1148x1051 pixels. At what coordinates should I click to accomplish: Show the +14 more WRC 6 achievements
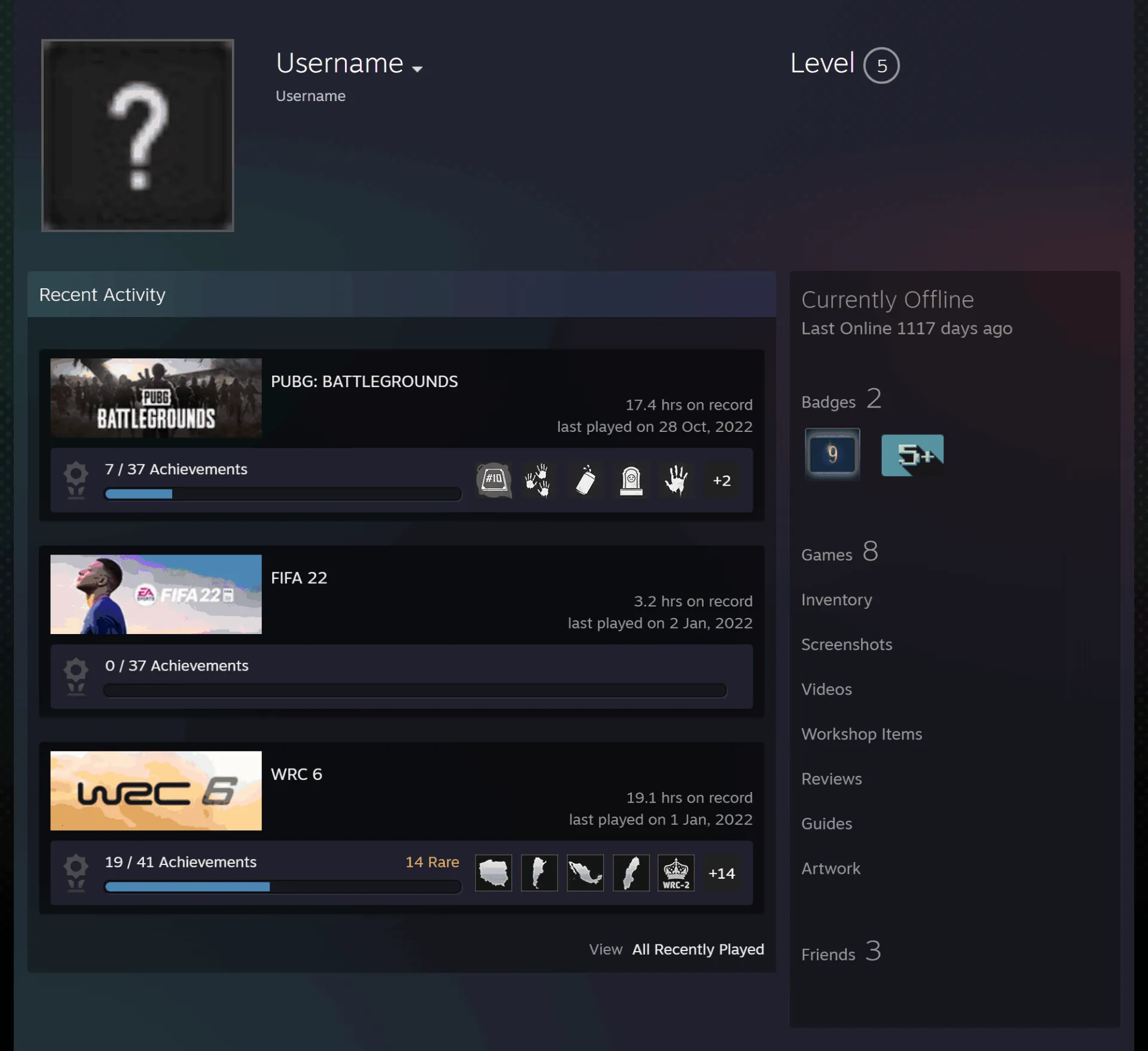tap(722, 873)
